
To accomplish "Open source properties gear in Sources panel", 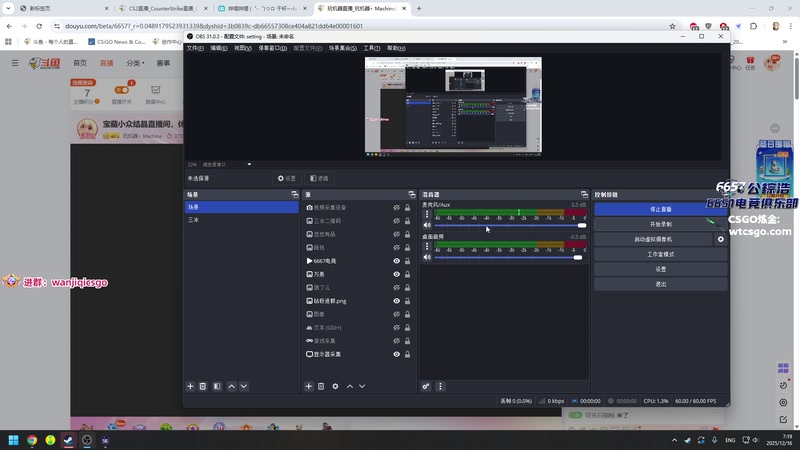I will (x=335, y=386).
